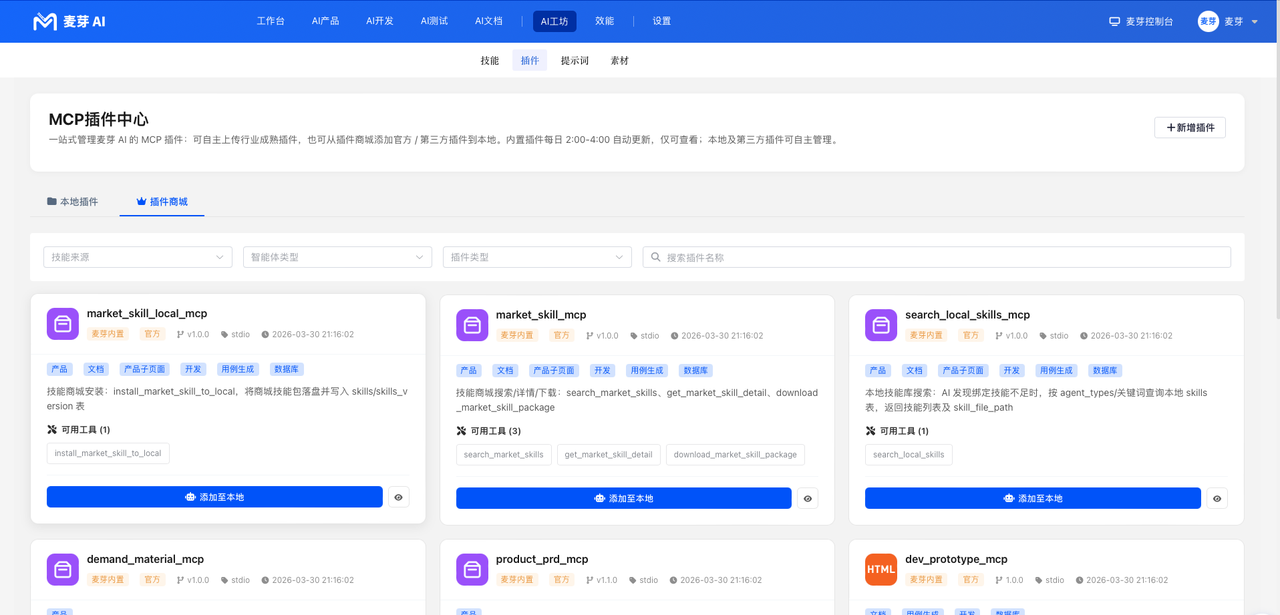Image resolution: width=1280 pixels, height=615 pixels.
Task: Click the search_local_skills_mcp title
Action: click(x=967, y=315)
